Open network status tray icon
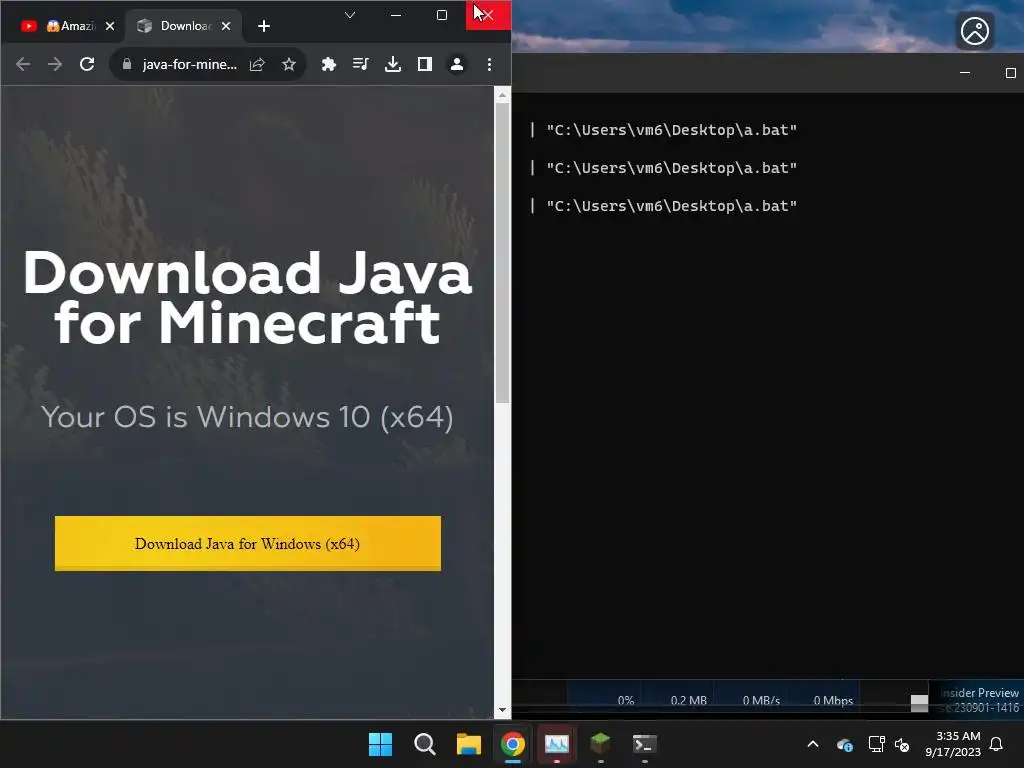This screenshot has height=768, width=1024. (876, 744)
